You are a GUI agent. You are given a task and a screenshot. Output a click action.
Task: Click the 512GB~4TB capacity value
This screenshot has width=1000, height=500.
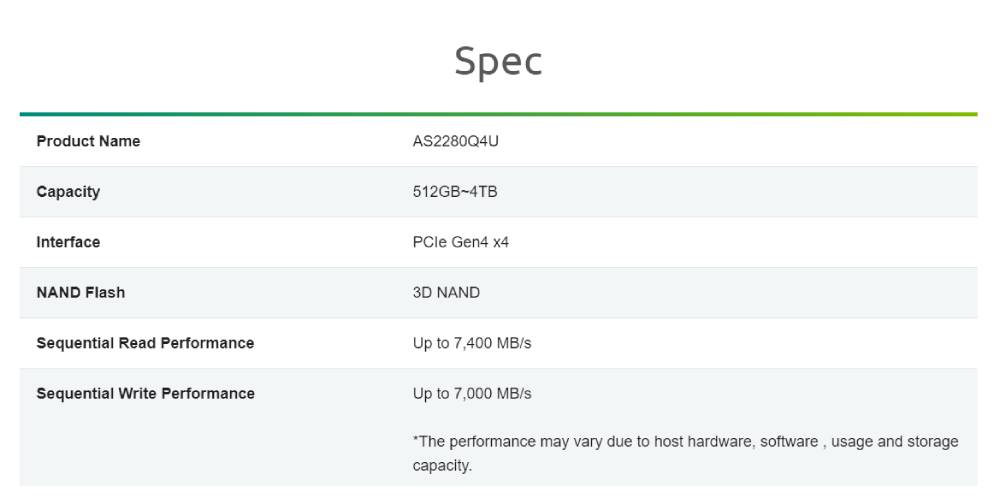pyautogui.click(x=454, y=191)
